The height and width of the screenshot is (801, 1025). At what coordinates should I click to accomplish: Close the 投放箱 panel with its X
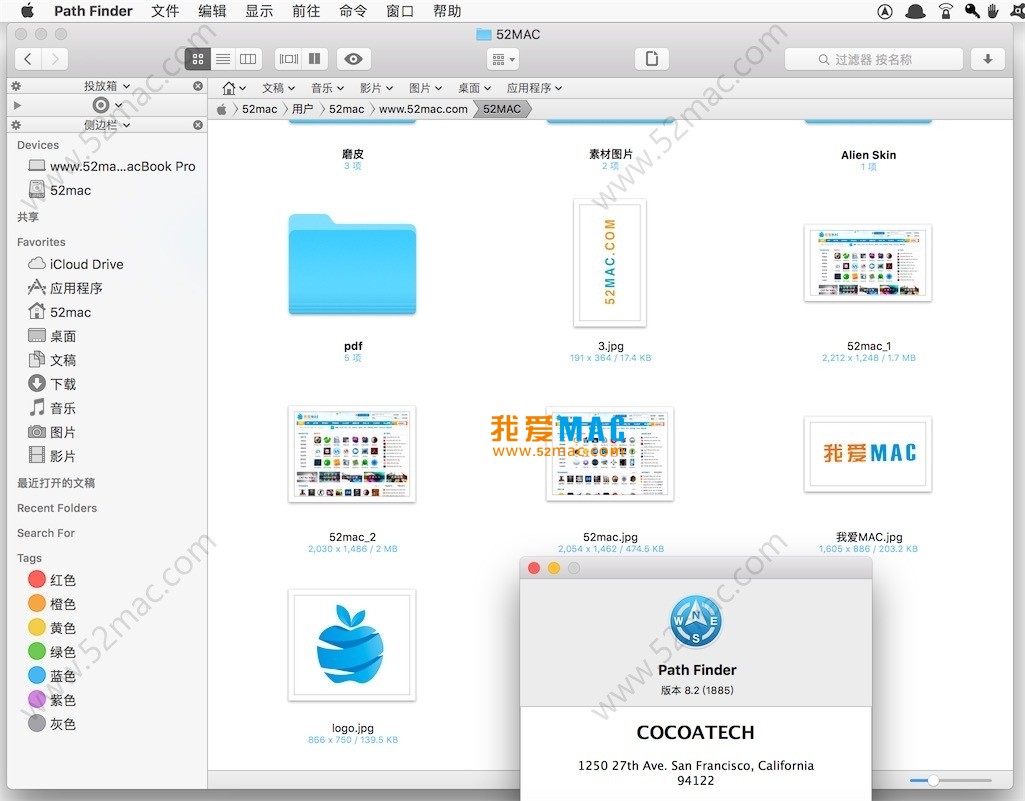point(198,86)
